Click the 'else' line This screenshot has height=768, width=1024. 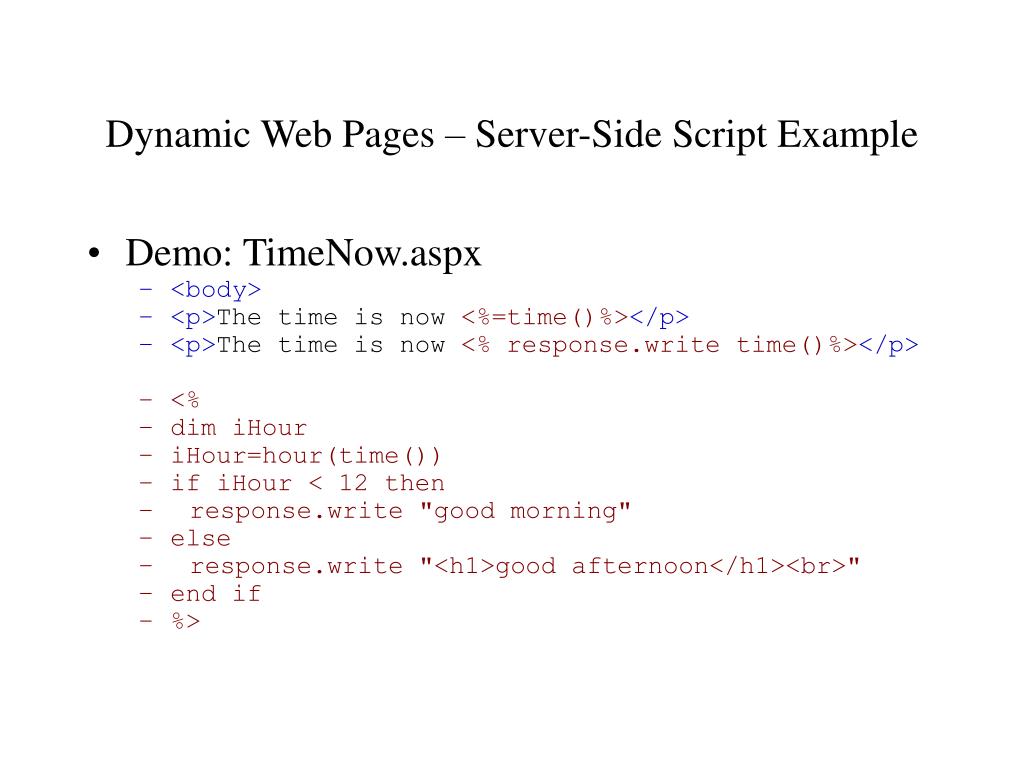click(200, 538)
